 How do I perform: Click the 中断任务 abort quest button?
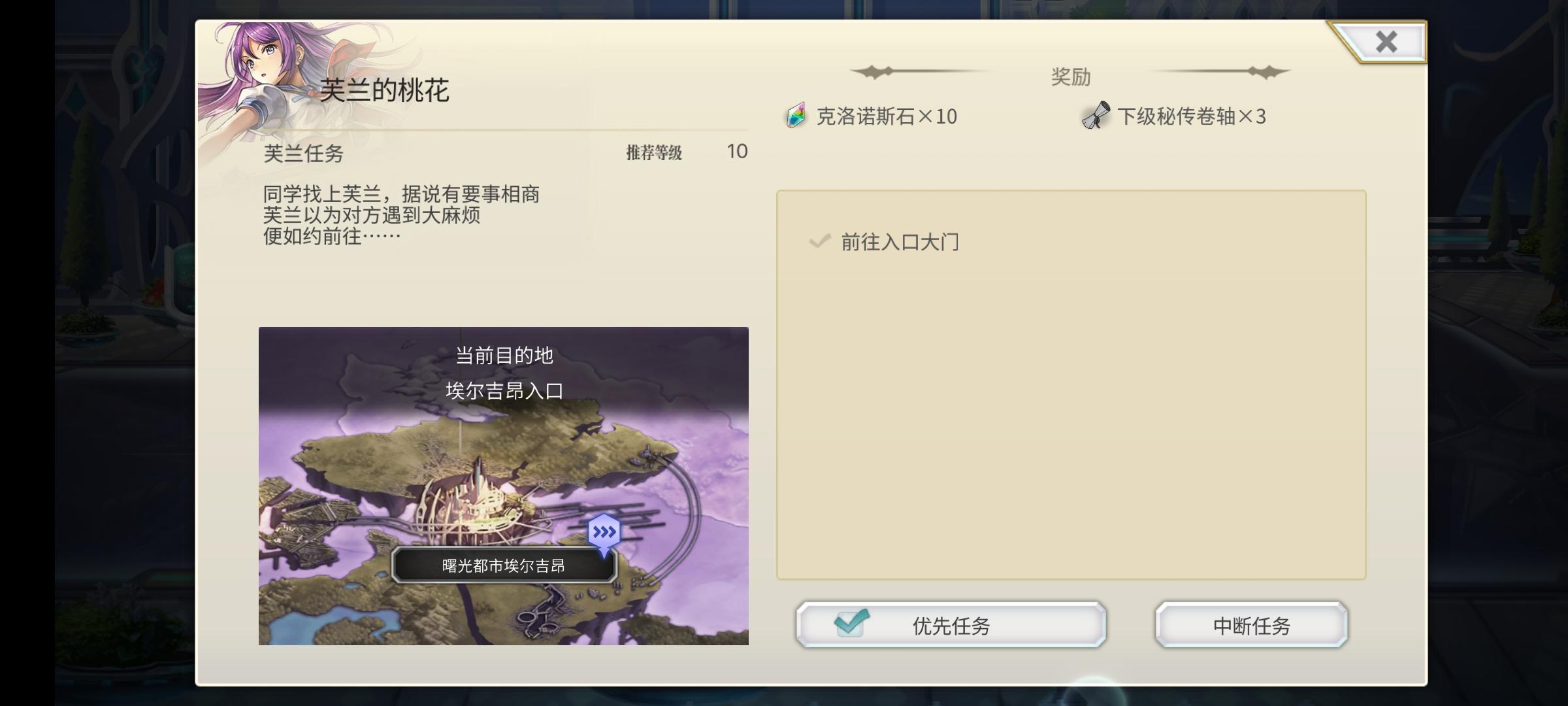pyautogui.click(x=1251, y=625)
